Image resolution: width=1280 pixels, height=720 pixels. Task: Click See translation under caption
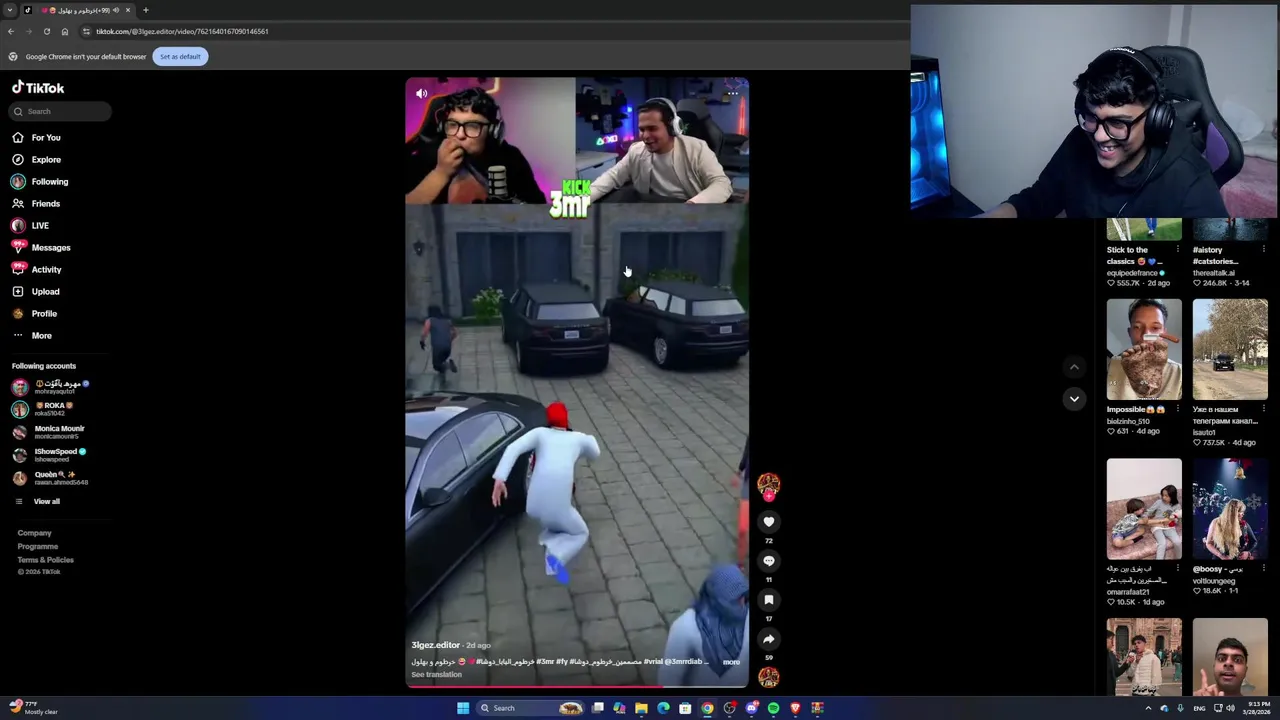click(437, 674)
